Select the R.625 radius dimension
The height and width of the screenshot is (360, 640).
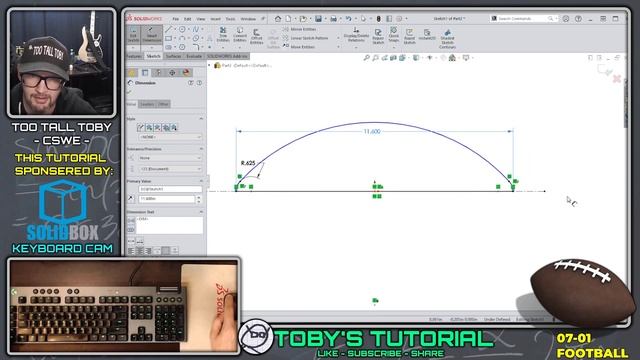pos(248,163)
